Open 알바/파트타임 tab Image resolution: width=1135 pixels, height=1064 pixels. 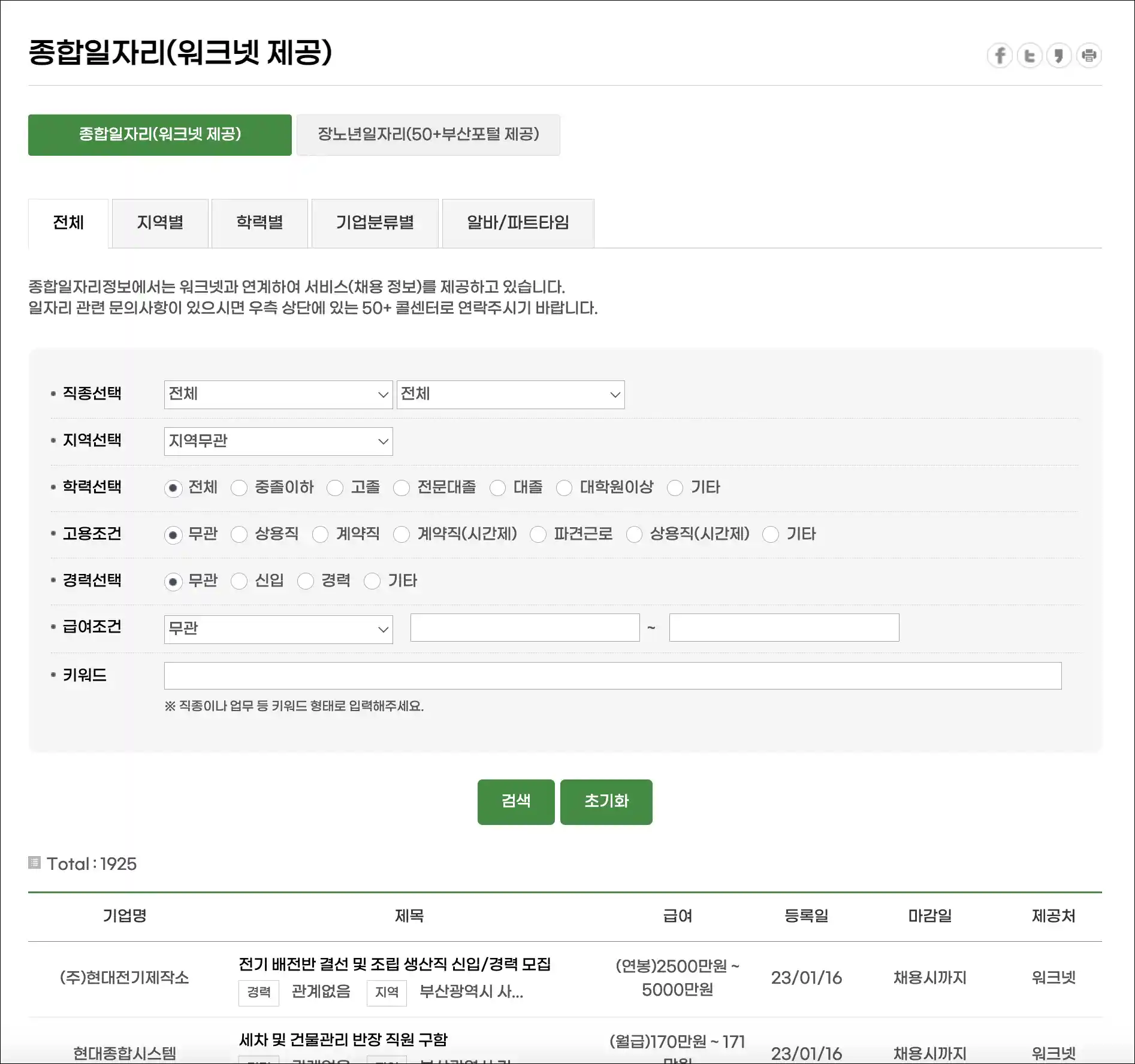click(518, 223)
